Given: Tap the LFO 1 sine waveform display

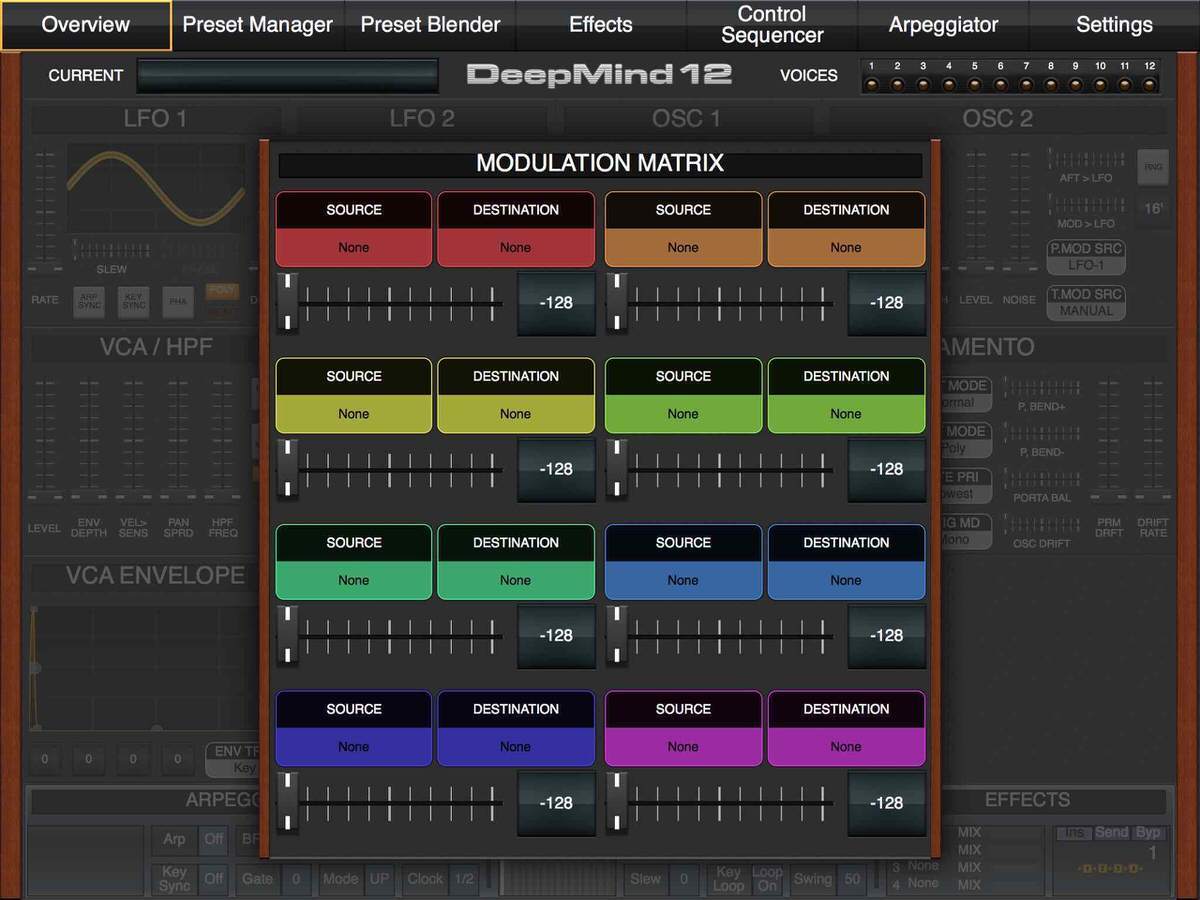Looking at the screenshot, I should click(x=155, y=188).
